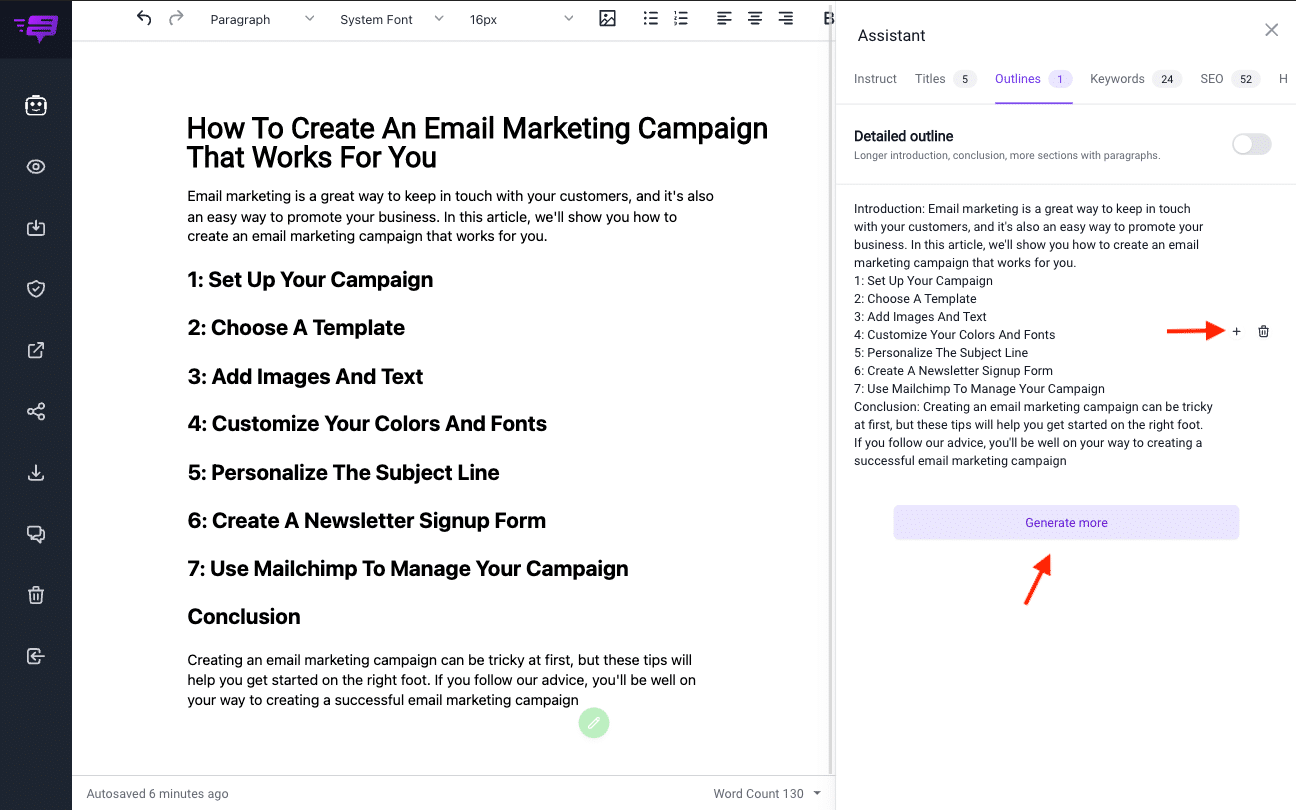
Task: Open the chat feedback icon in sidebar
Action: click(36, 534)
